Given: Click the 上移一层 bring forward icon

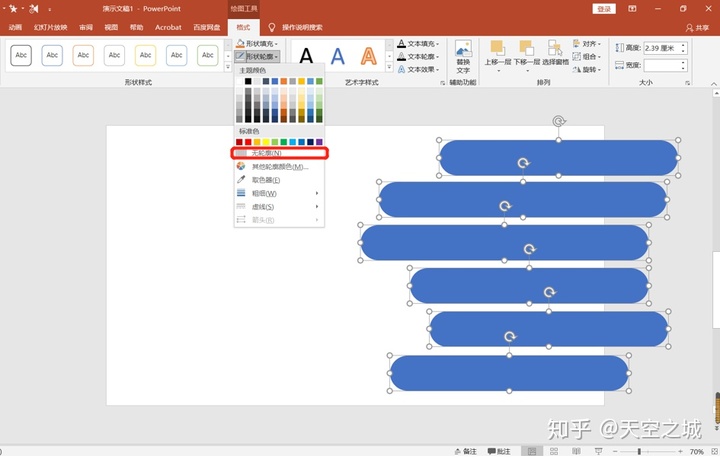Looking at the screenshot, I should [x=497, y=48].
